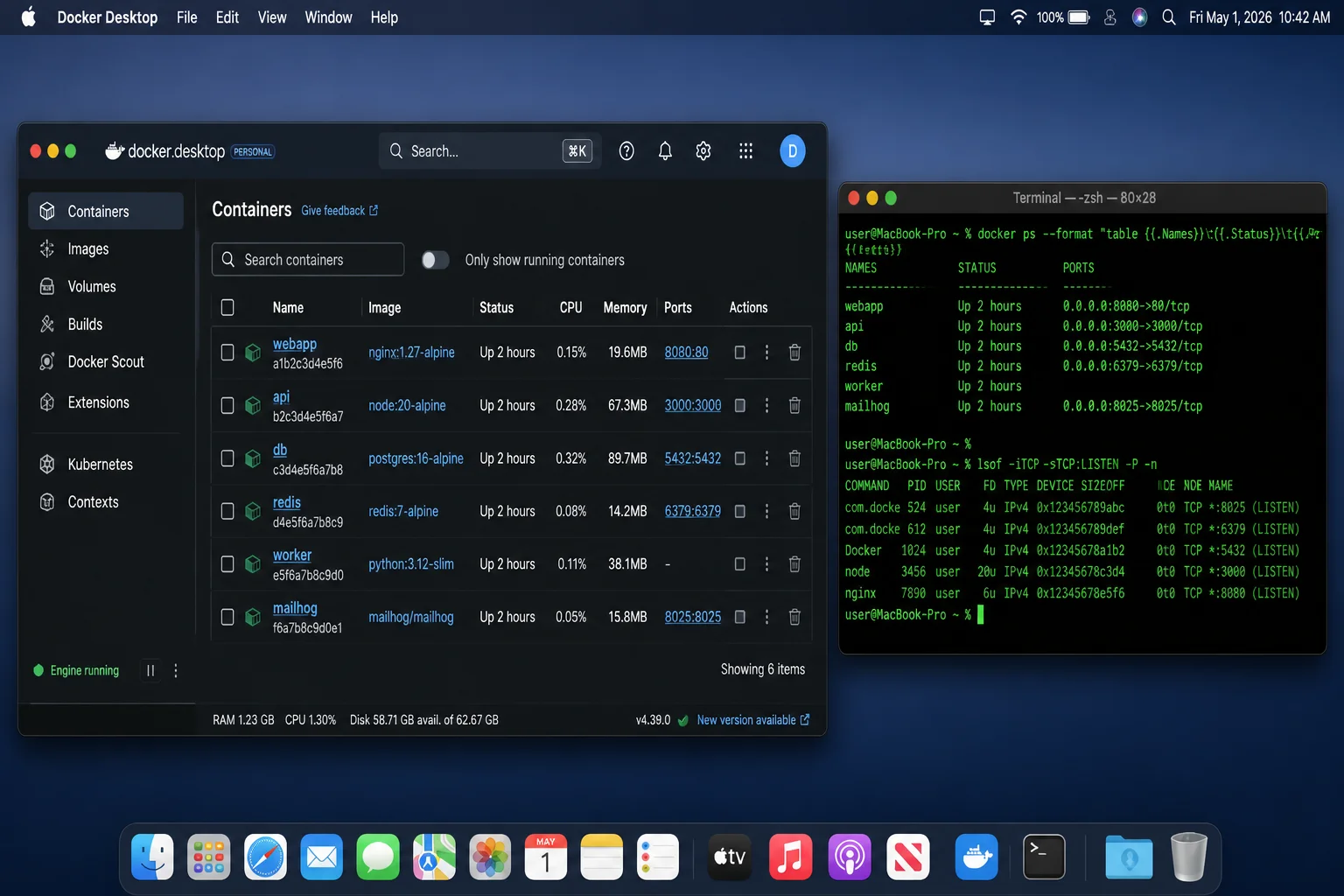Toggle Only show running containers
1344x896 pixels.
coord(435,260)
